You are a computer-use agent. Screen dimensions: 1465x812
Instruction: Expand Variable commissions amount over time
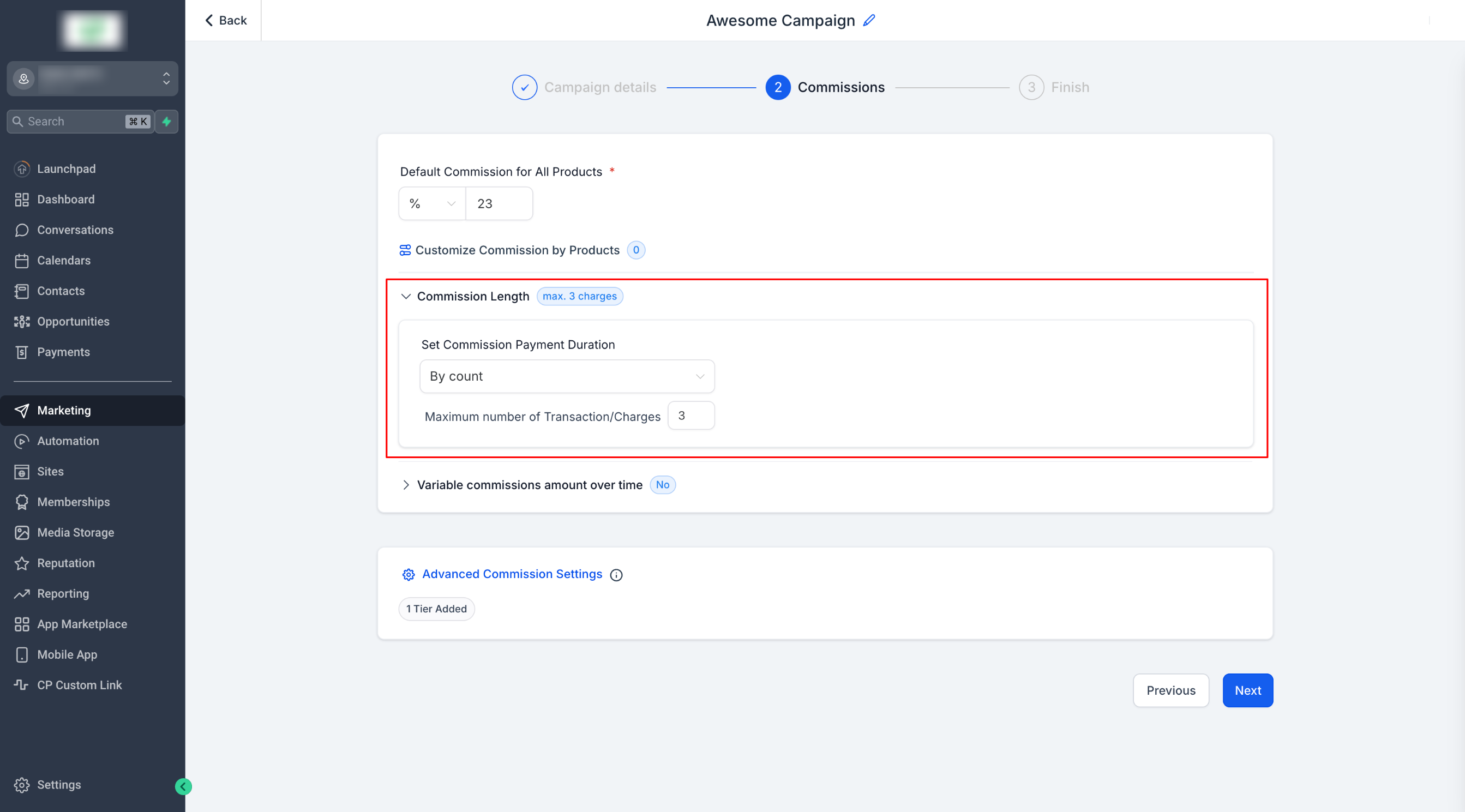(405, 484)
